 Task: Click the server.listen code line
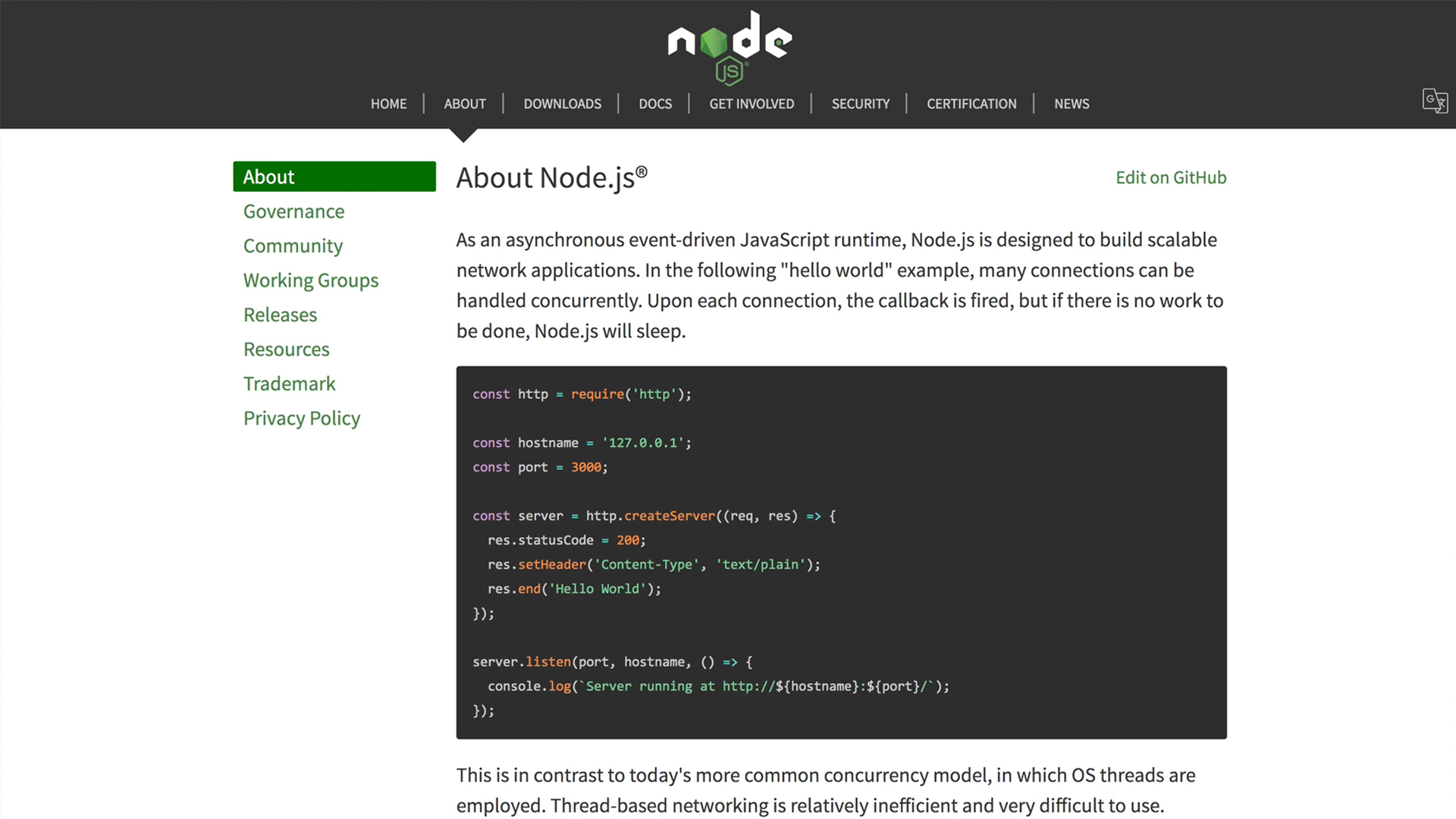tap(613, 662)
